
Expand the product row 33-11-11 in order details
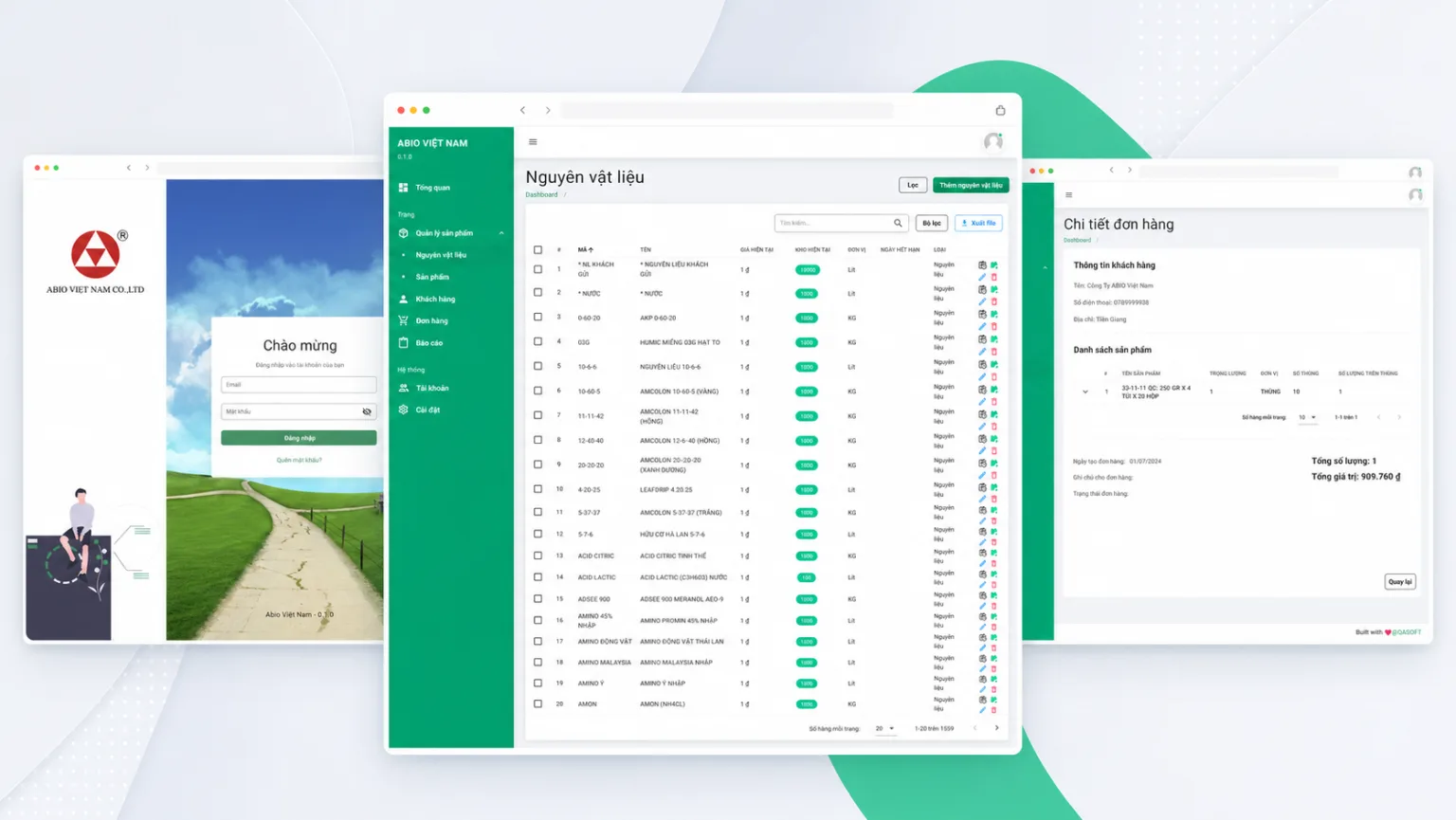click(1085, 392)
